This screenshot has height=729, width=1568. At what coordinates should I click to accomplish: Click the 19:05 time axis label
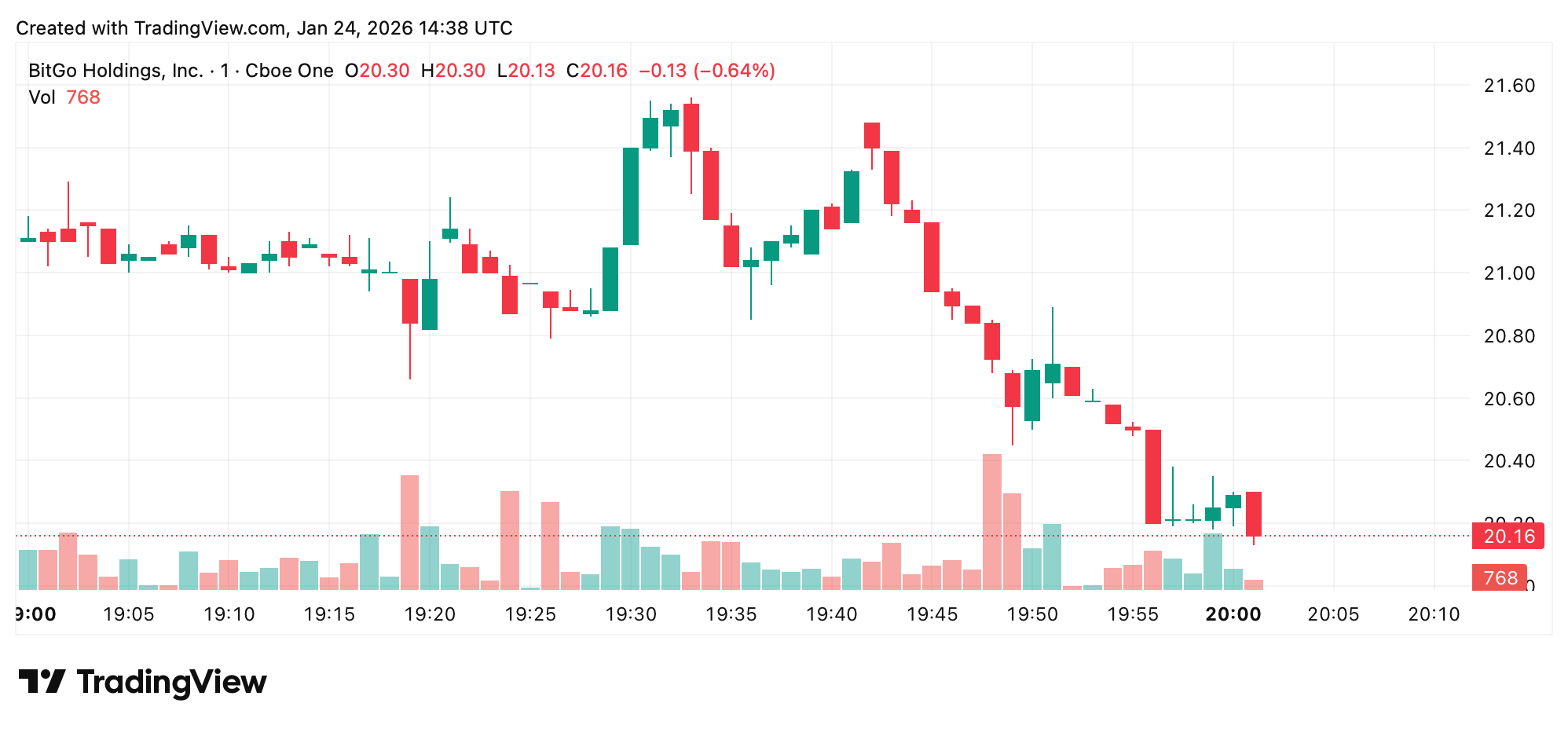point(128,614)
